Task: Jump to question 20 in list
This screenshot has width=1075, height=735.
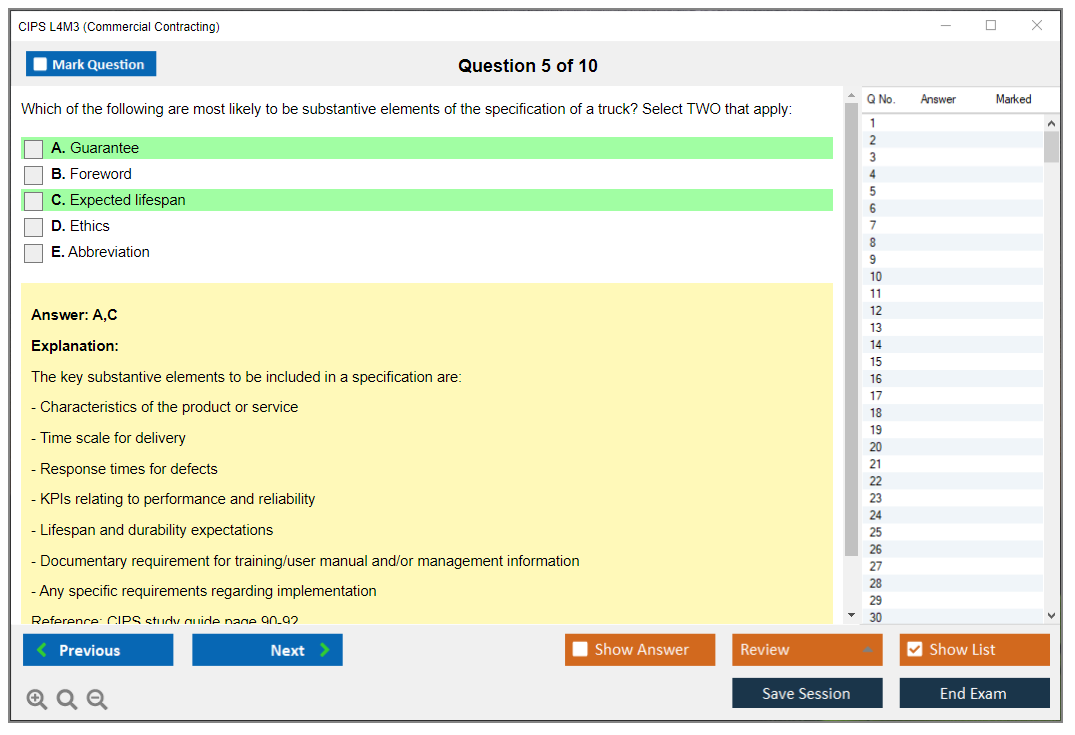Action: [876, 447]
